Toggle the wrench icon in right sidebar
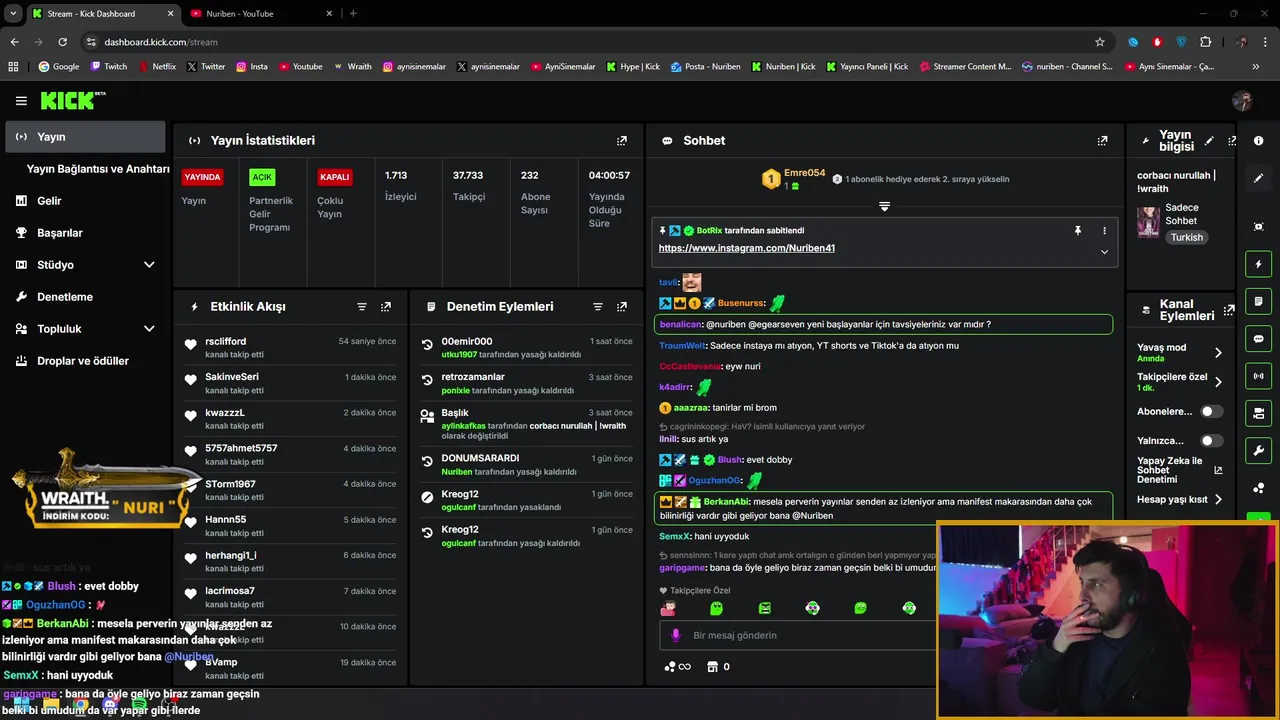The image size is (1280, 720). 1259,450
